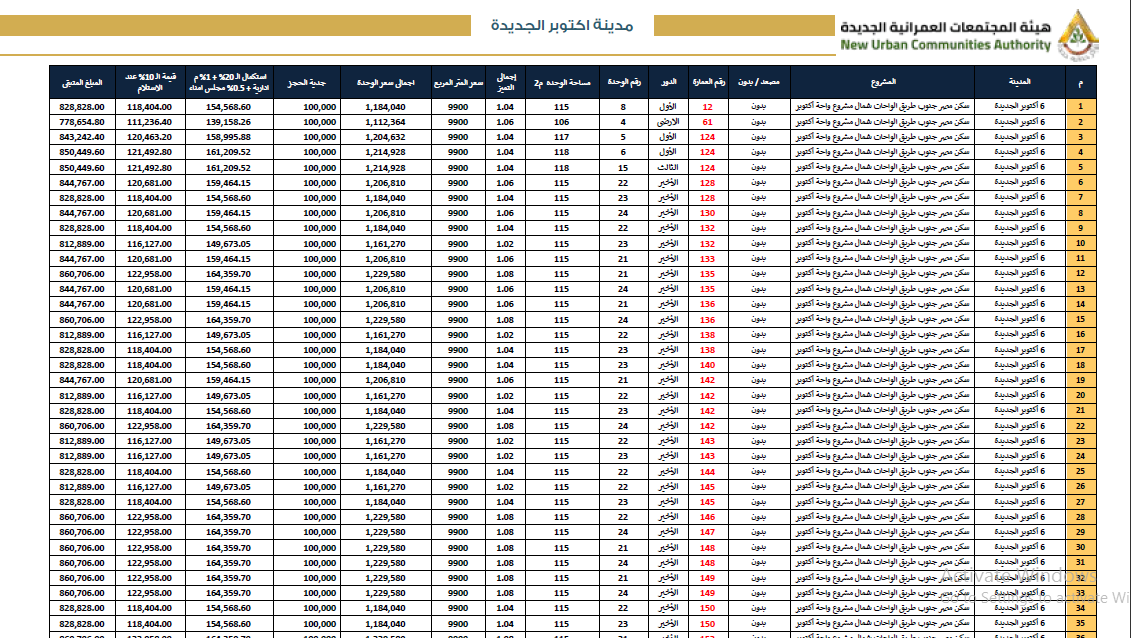Image resolution: width=1131 pixels, height=638 pixels.
Task: Select index cell 10 in the yellow column
Action: click(1081, 244)
